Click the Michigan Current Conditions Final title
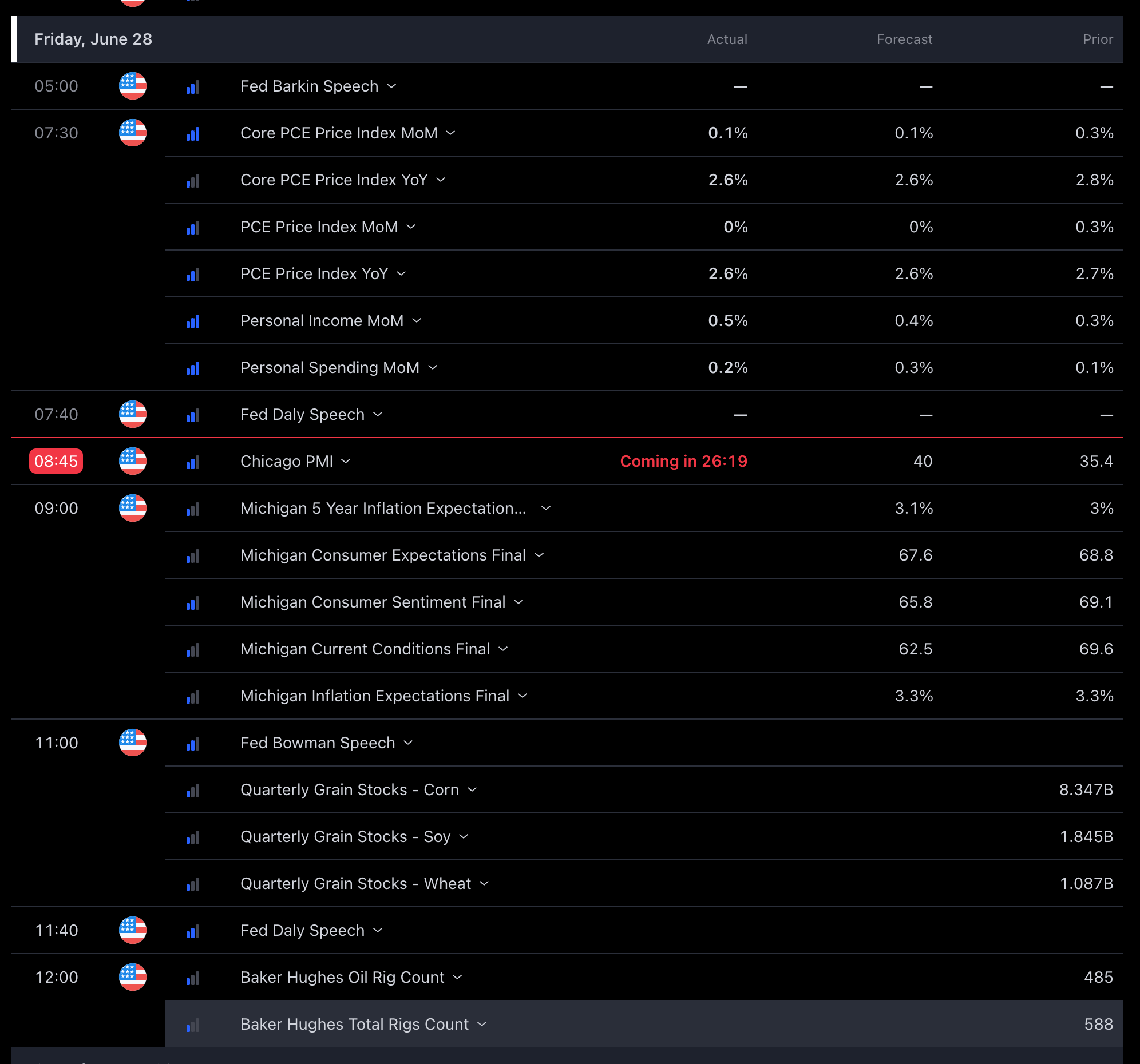The width and height of the screenshot is (1140, 1064). coord(365,649)
